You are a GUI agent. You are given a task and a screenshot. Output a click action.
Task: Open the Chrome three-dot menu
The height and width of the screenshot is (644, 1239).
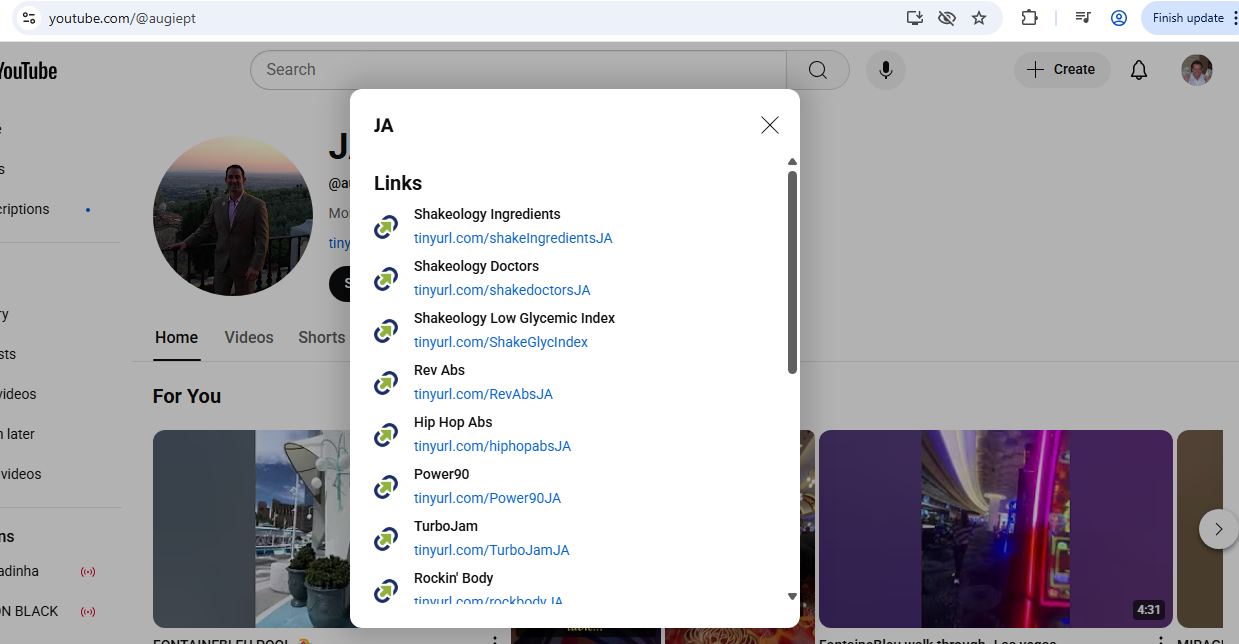click(1235, 18)
